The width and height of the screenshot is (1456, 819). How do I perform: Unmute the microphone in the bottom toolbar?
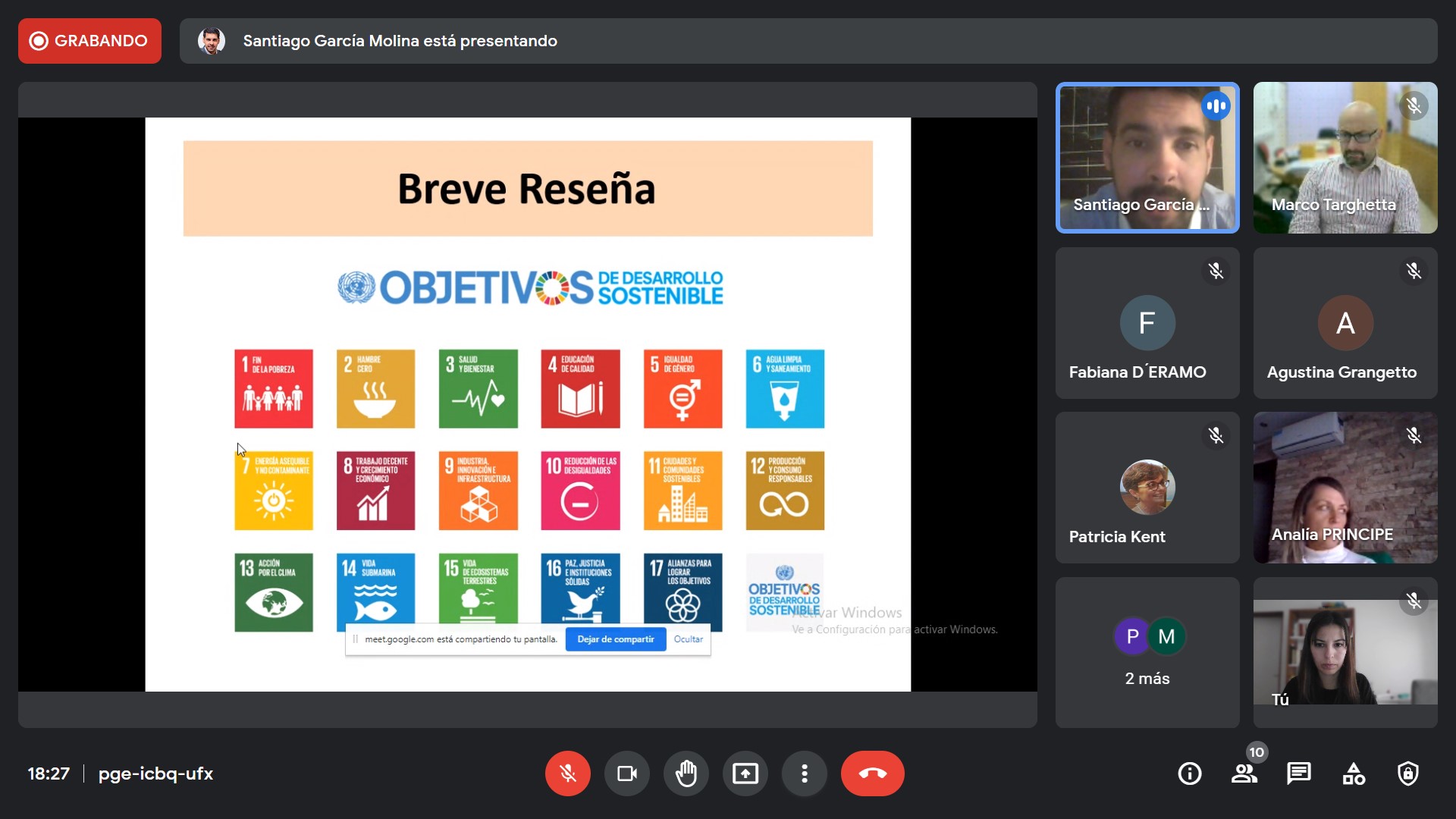pyautogui.click(x=567, y=773)
